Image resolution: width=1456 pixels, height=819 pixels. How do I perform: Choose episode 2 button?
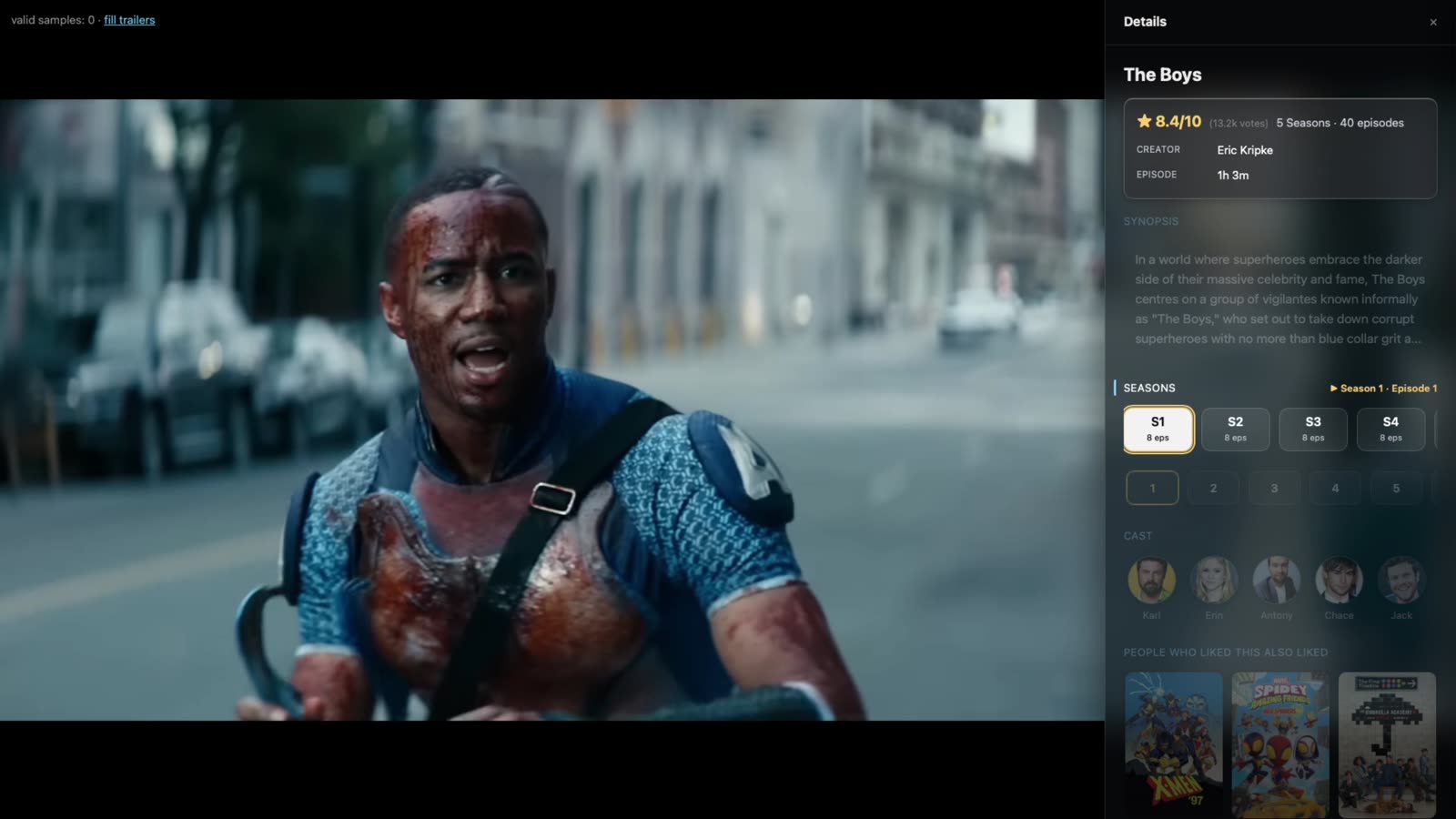point(1213,488)
